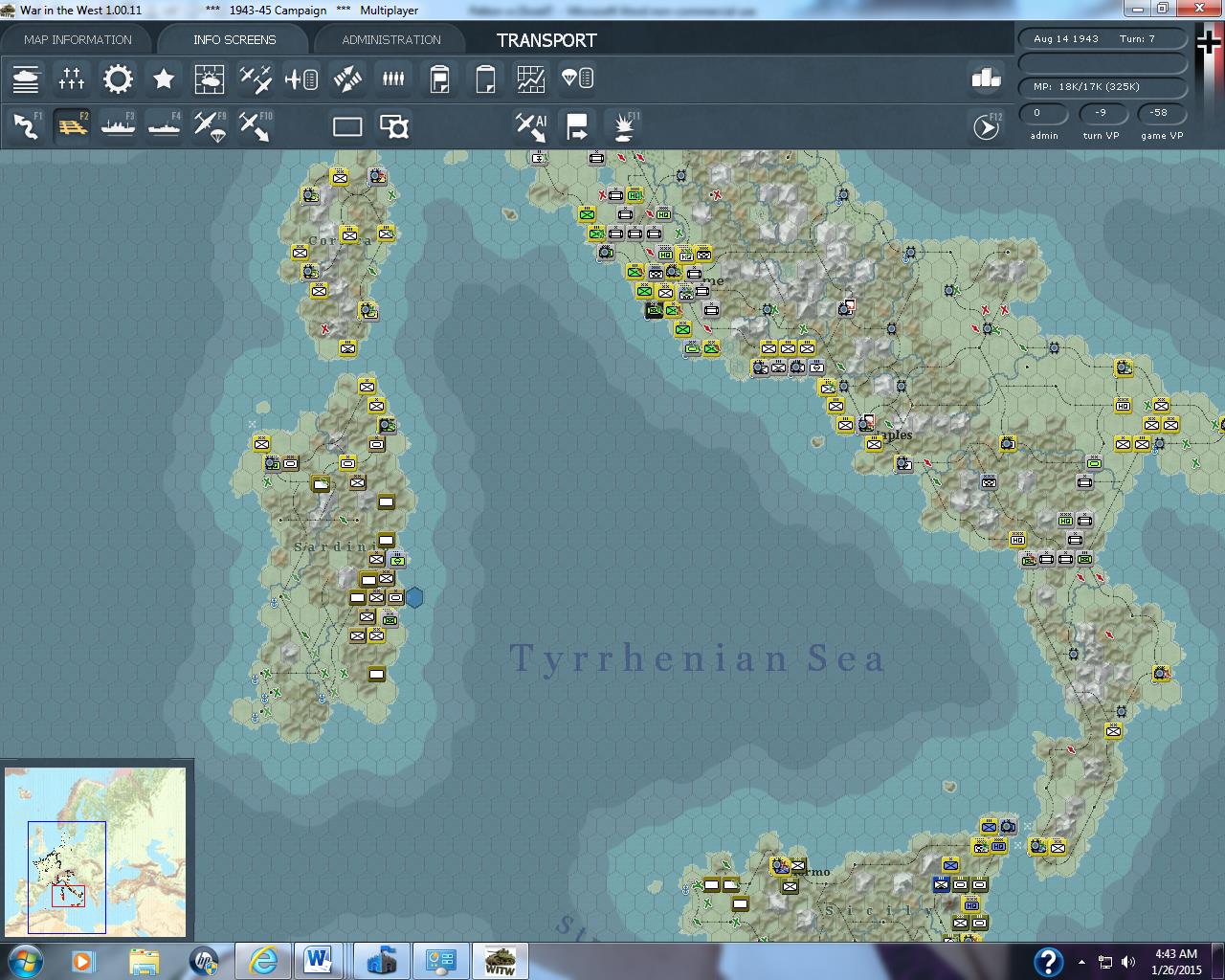Select Move mode F1
The width and height of the screenshot is (1225, 980).
click(26, 126)
